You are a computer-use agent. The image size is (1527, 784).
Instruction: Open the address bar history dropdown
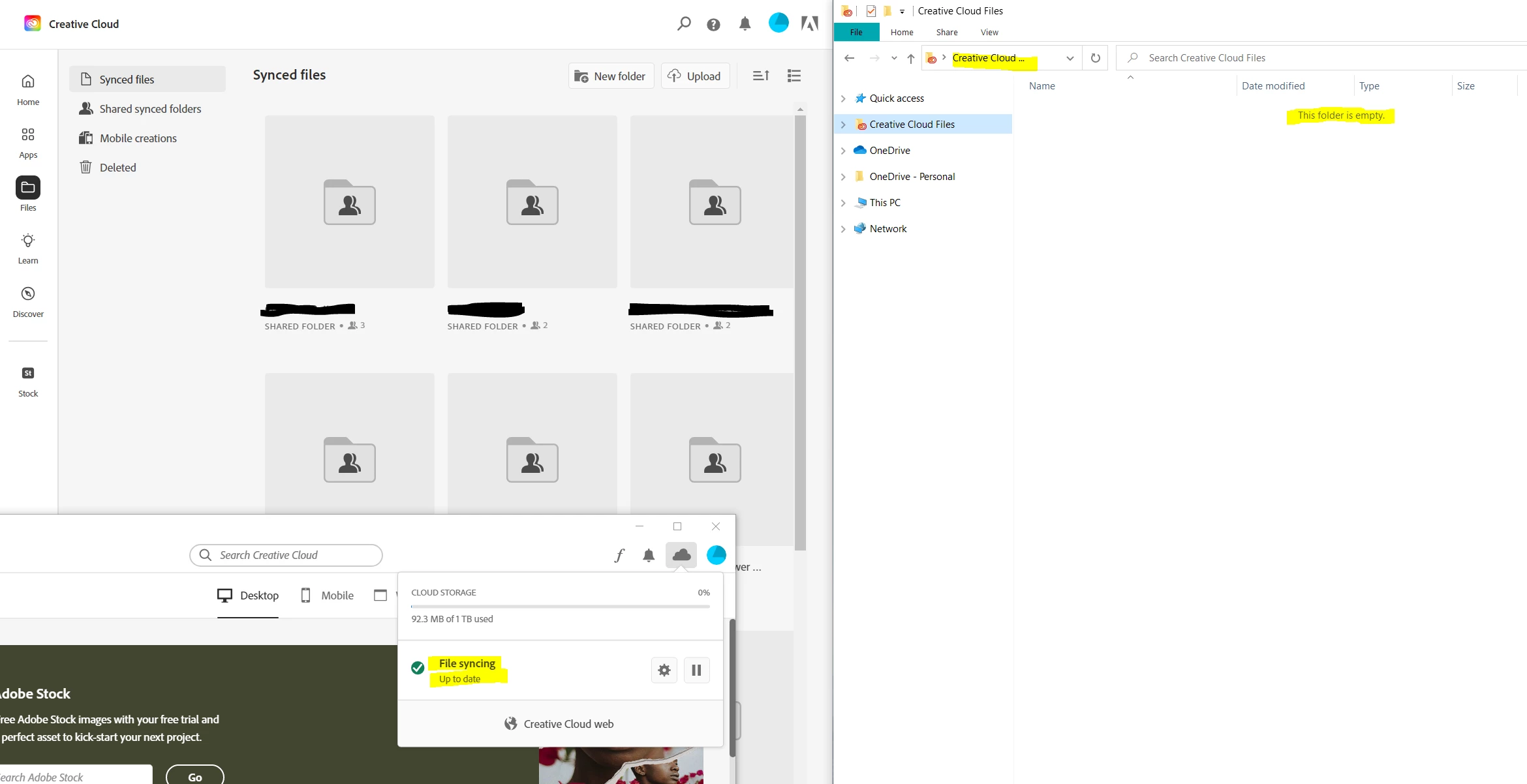coord(1070,58)
